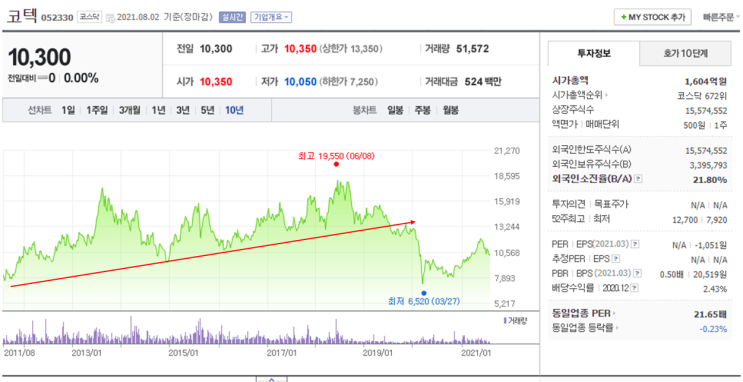743x382 pixels.
Task: Click the blue 최저 6,520 marker dot
Action: [424, 293]
